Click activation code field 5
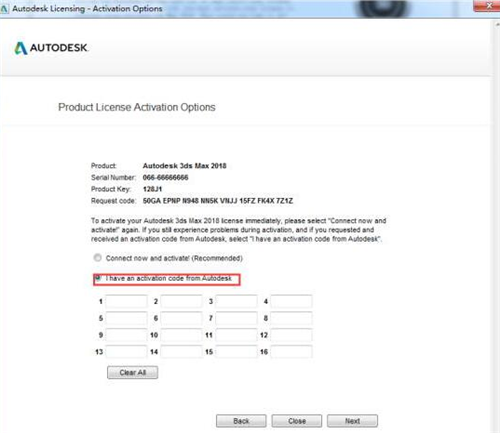The width and height of the screenshot is (500, 433). 126,318
